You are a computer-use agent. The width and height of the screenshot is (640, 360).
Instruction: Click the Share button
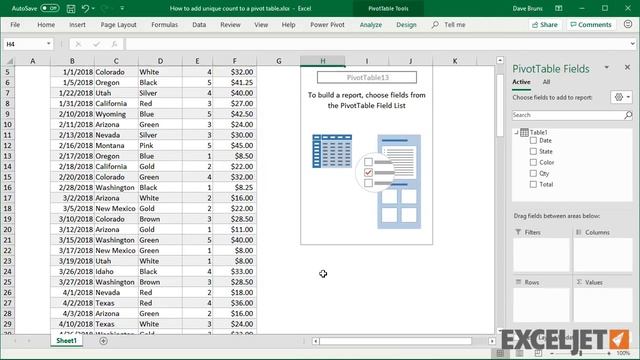545,24
